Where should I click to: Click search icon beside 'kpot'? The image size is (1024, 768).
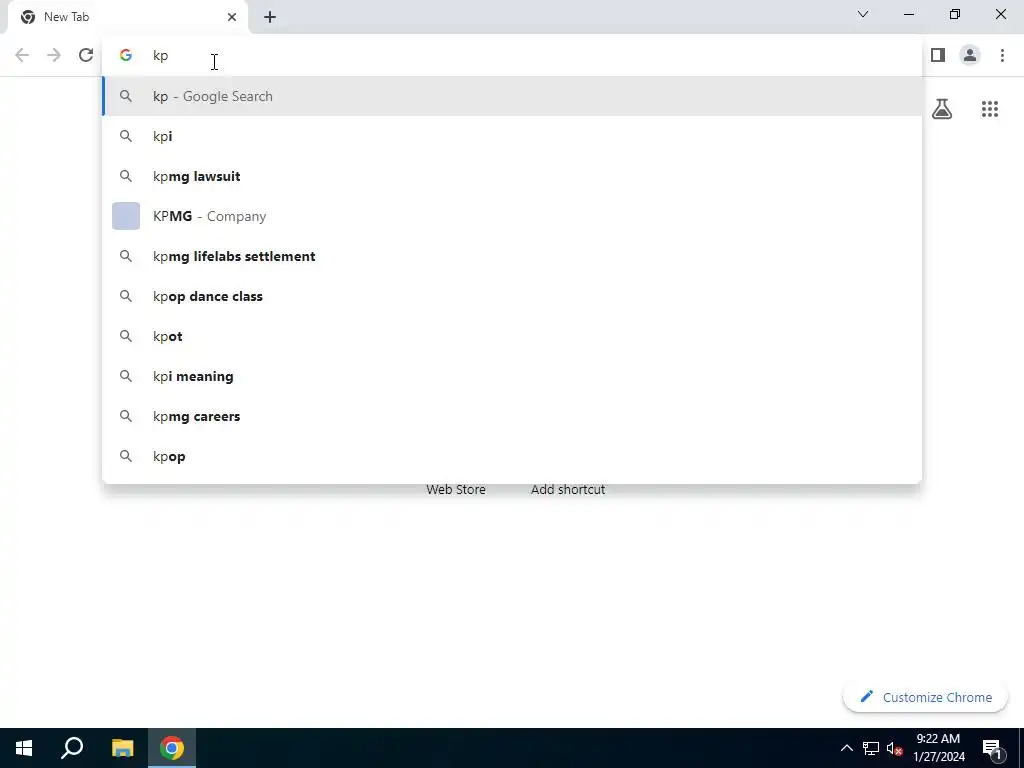[126, 336]
